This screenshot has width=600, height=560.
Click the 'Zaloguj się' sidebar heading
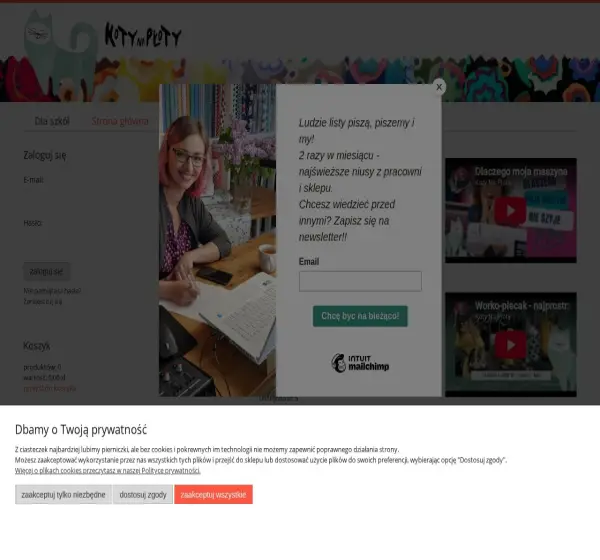(45, 155)
